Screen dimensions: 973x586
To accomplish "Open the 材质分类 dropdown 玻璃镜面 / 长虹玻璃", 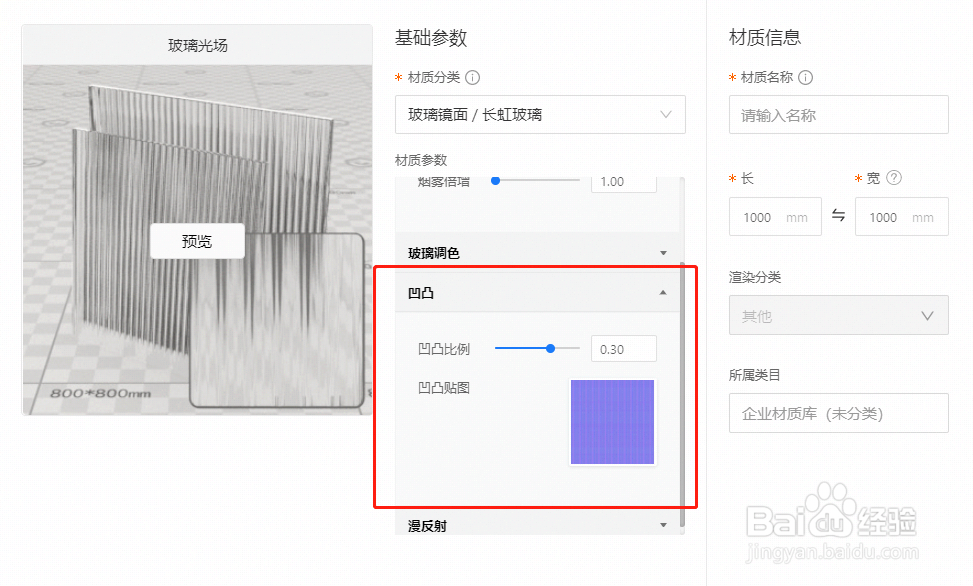I will click(540, 114).
